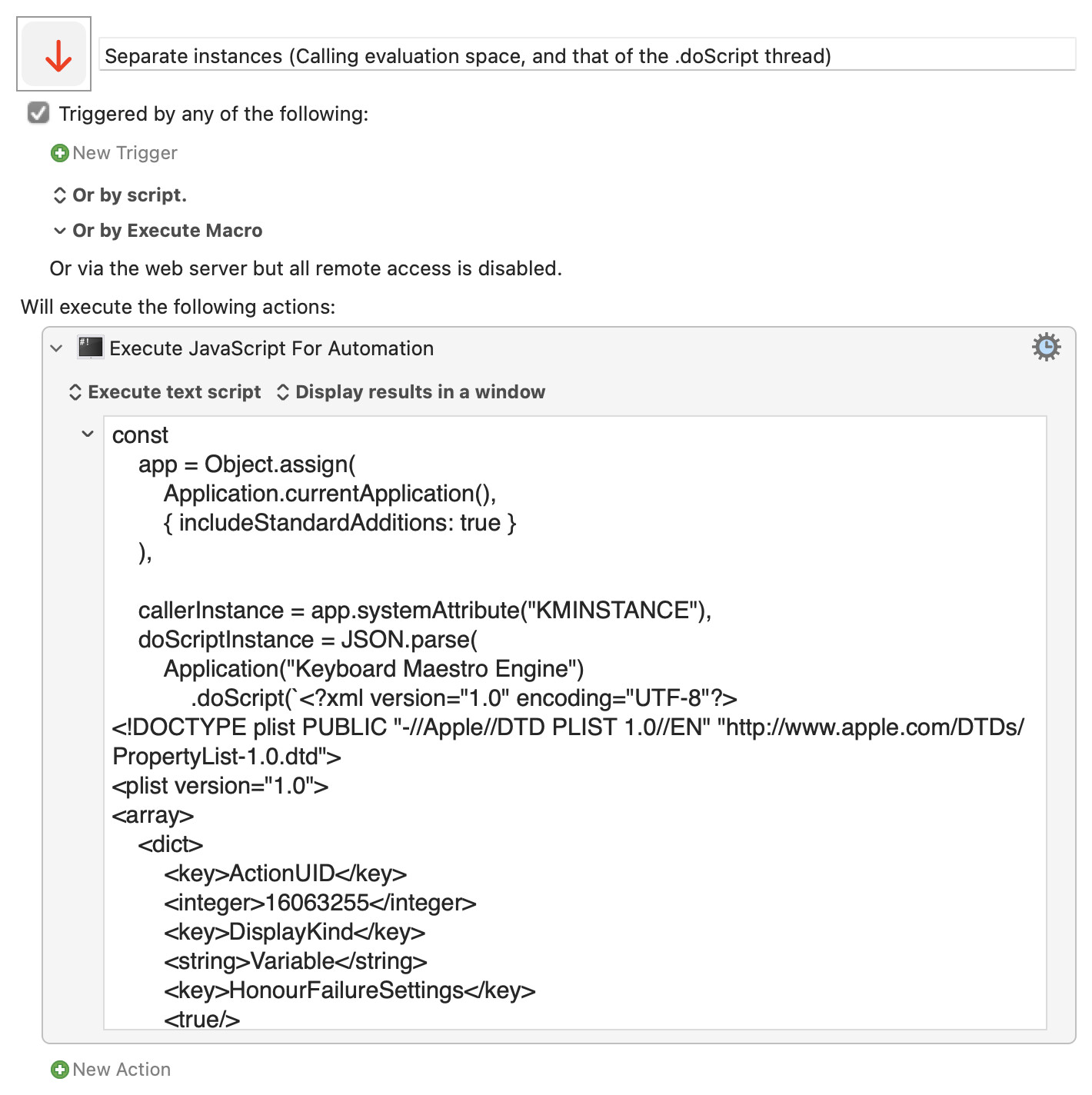Click the New Trigger button label
The width and height of the screenshot is (1092, 1095).
(x=125, y=153)
